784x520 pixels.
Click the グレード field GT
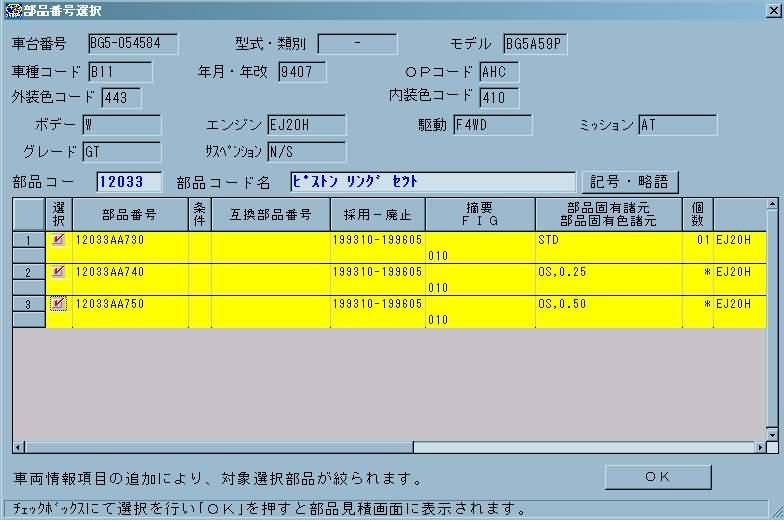122,152
